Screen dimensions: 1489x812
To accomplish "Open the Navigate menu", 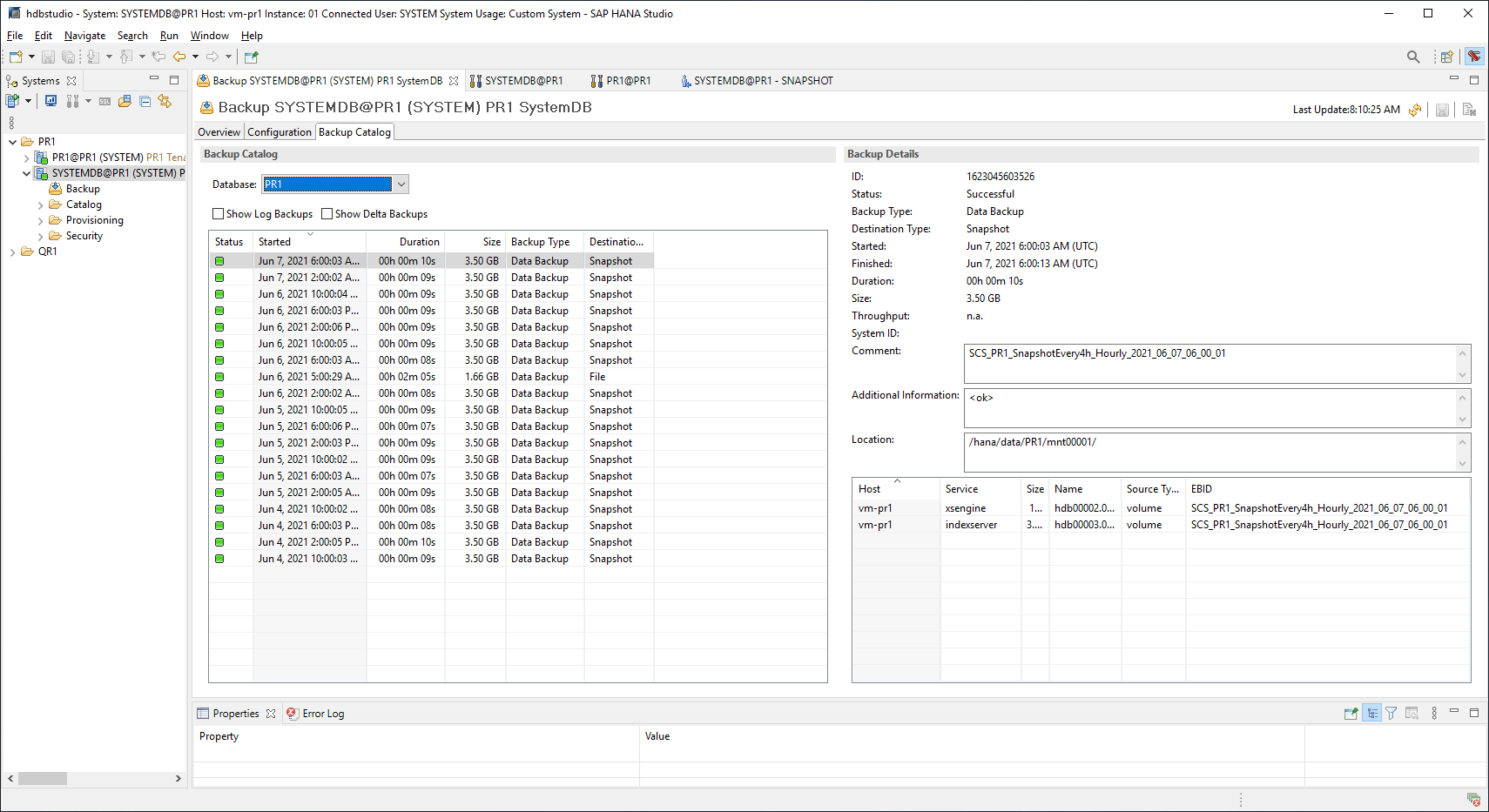I will click(x=84, y=36).
